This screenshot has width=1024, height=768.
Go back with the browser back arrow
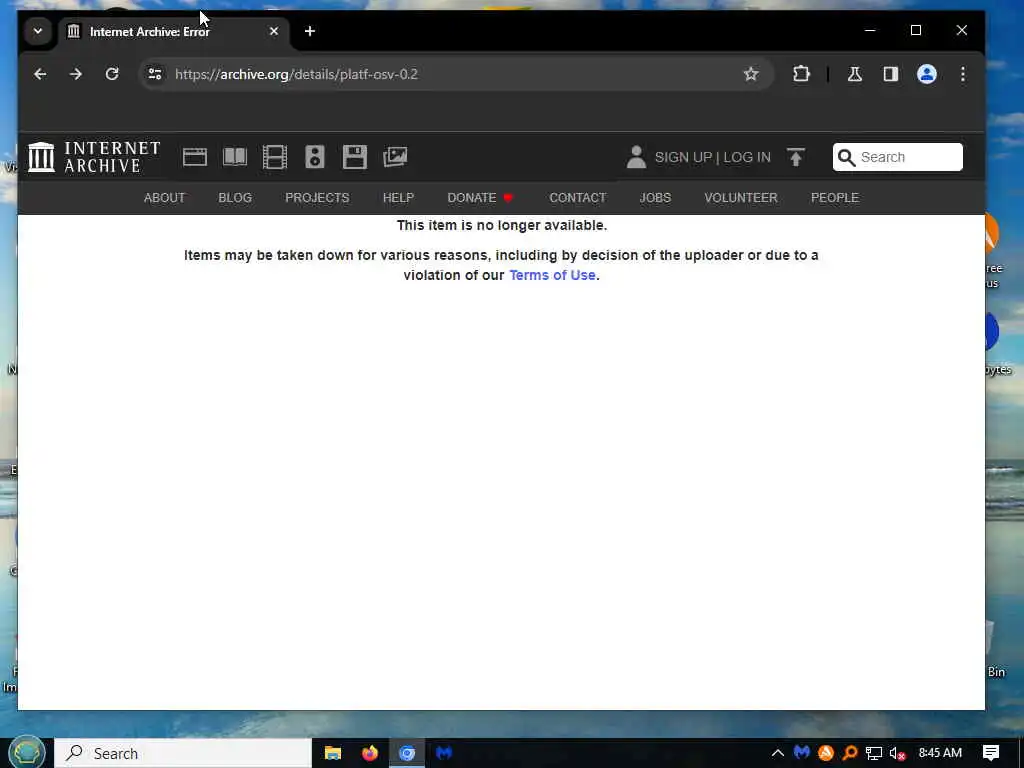(x=40, y=74)
